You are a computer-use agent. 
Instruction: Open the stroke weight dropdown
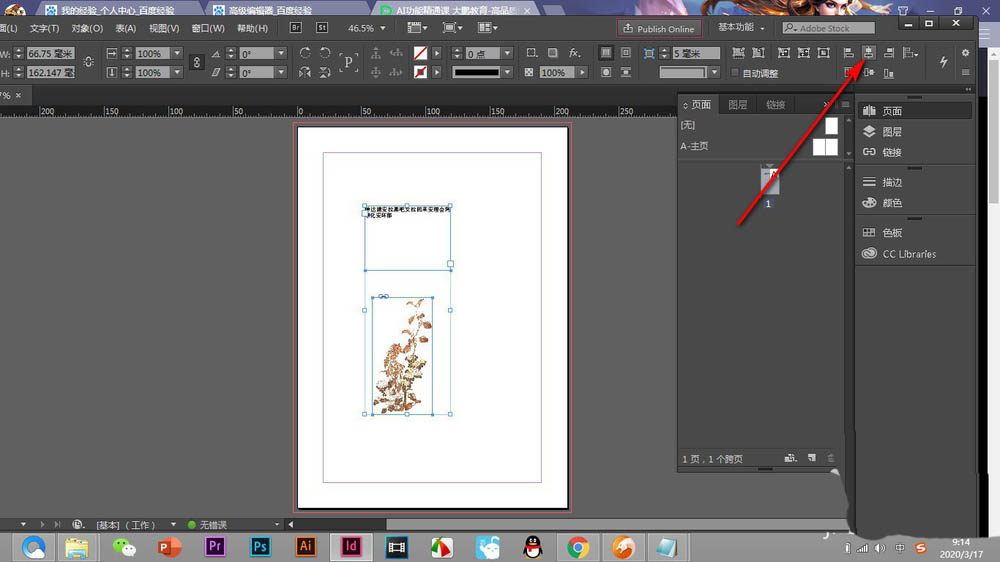(507, 53)
